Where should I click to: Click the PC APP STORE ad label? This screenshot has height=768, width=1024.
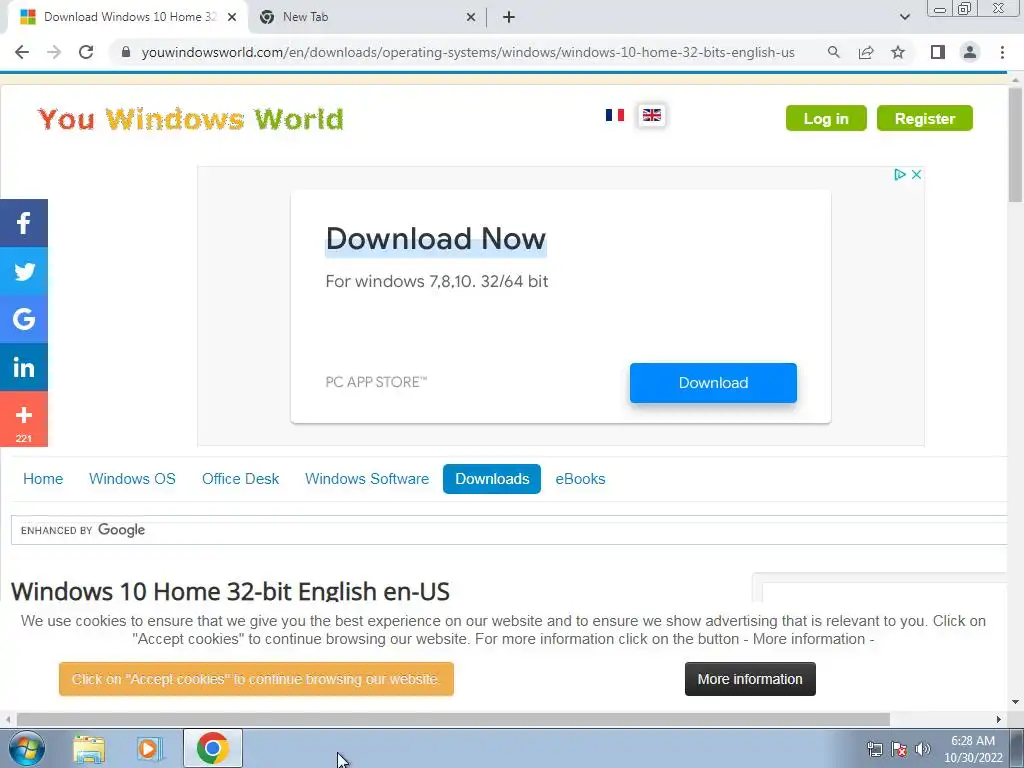(x=376, y=382)
